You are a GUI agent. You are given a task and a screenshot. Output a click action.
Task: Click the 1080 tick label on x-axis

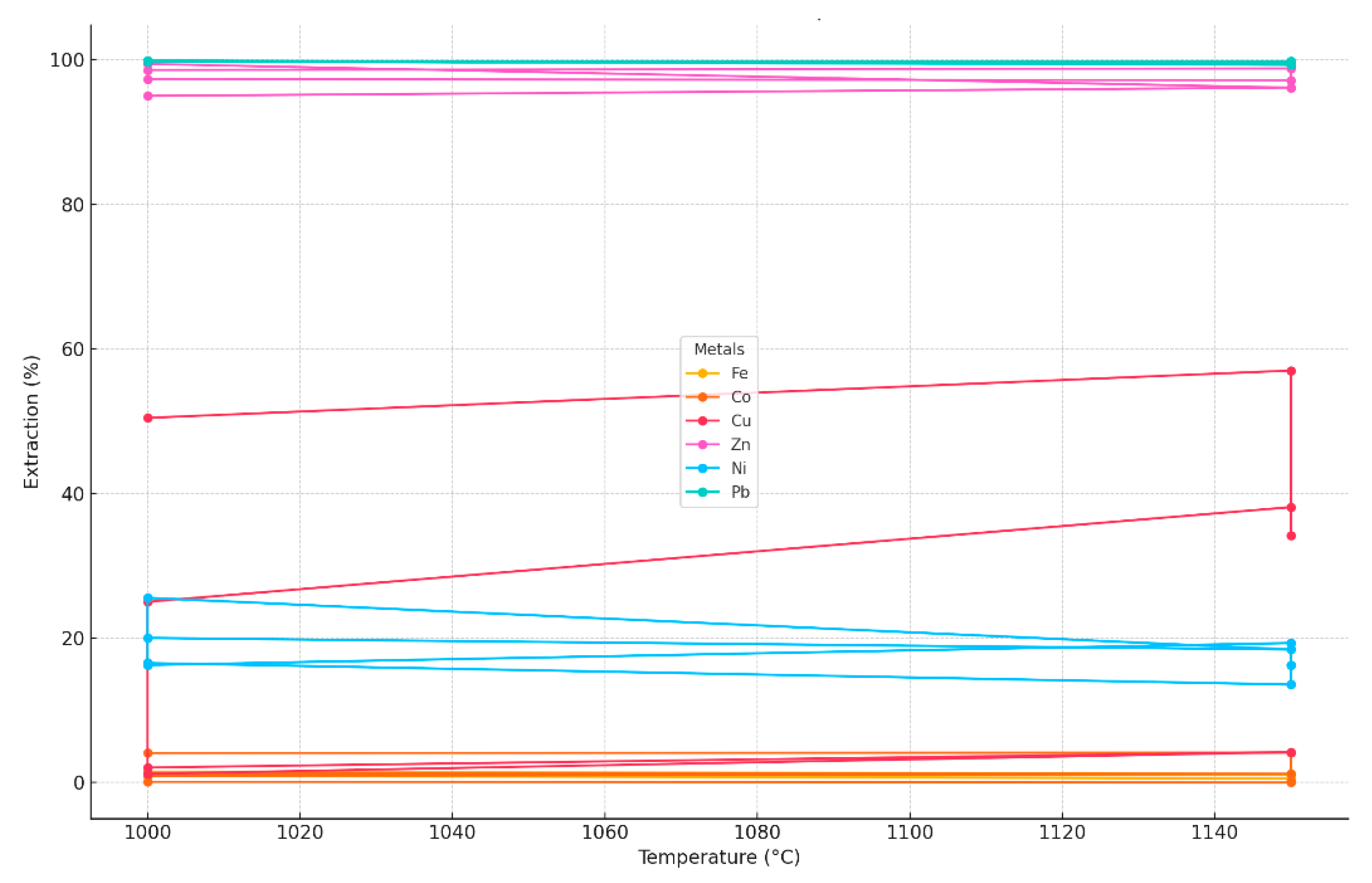(x=757, y=832)
